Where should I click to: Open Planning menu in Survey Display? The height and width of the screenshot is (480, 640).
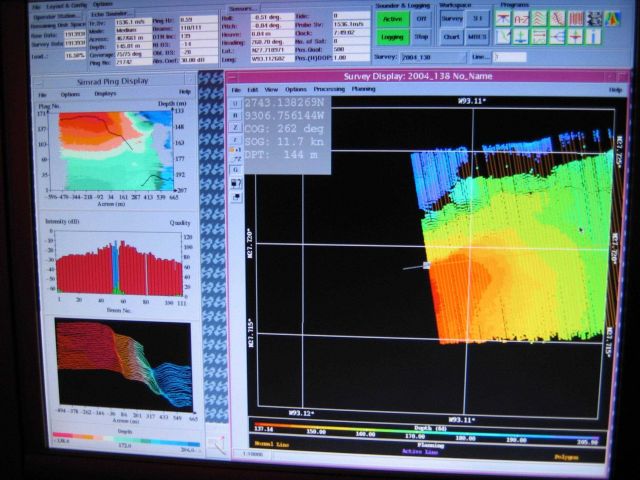pos(363,89)
